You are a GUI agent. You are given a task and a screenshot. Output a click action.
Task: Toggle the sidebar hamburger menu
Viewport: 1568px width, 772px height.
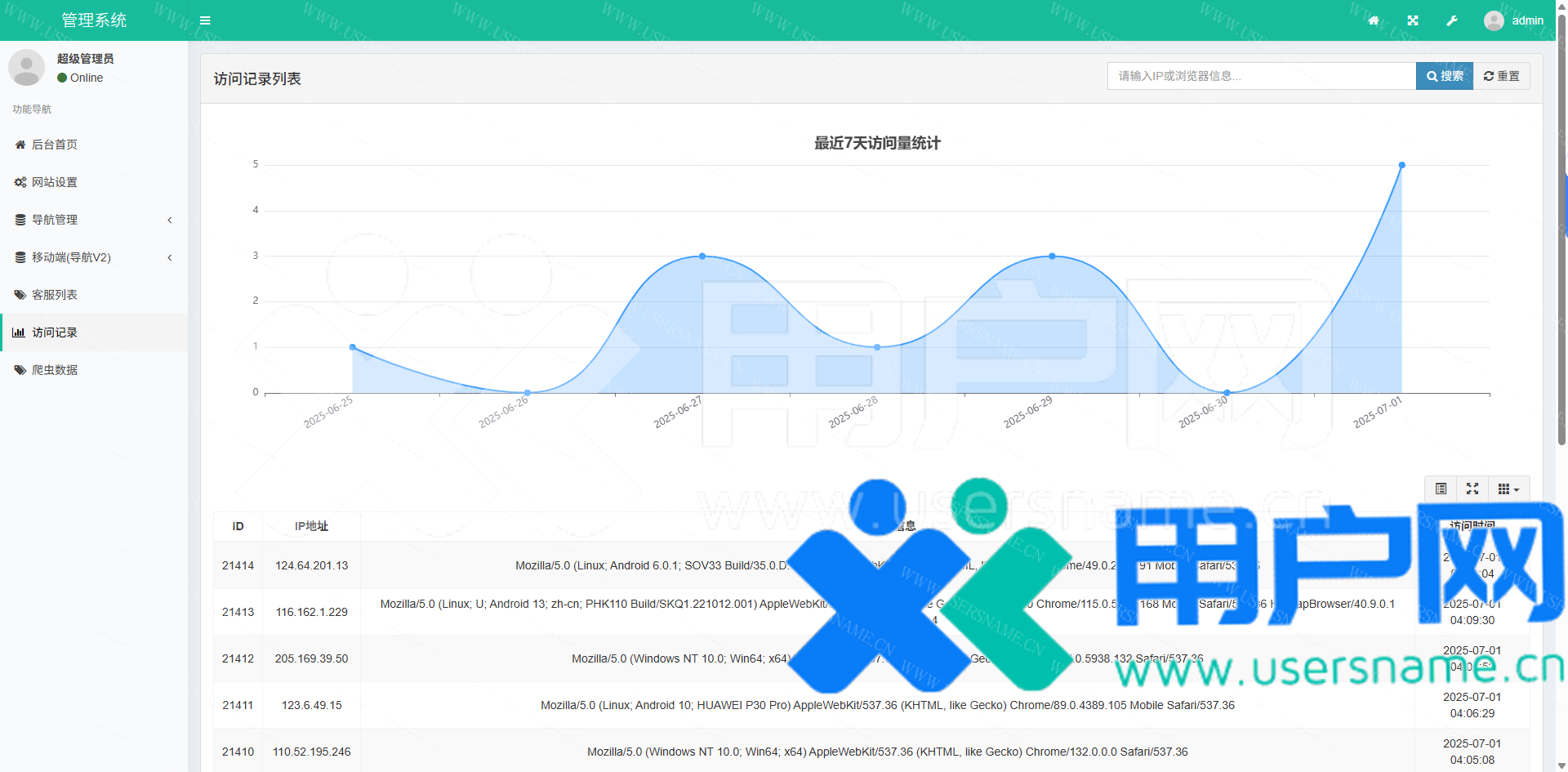pos(205,20)
